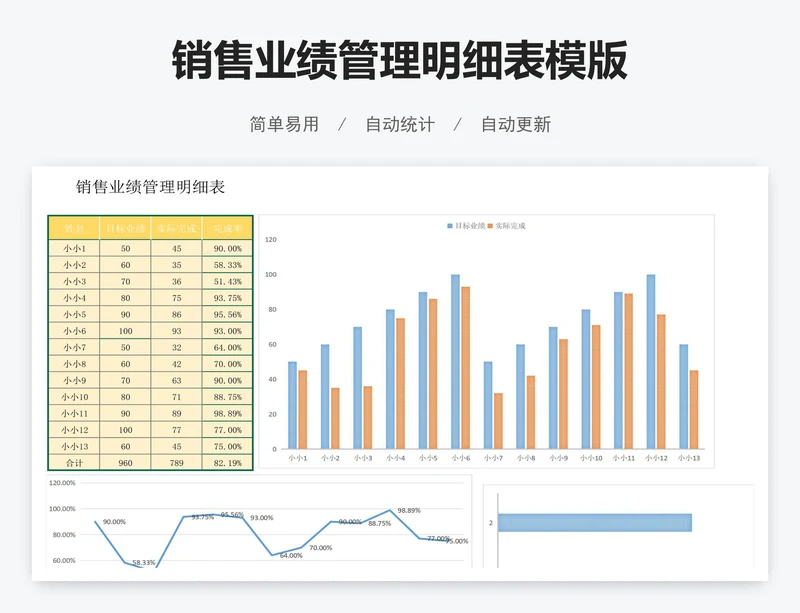800x613 pixels.
Task: Select the blue 小小1 bar in bar chart
Action: click(292, 405)
